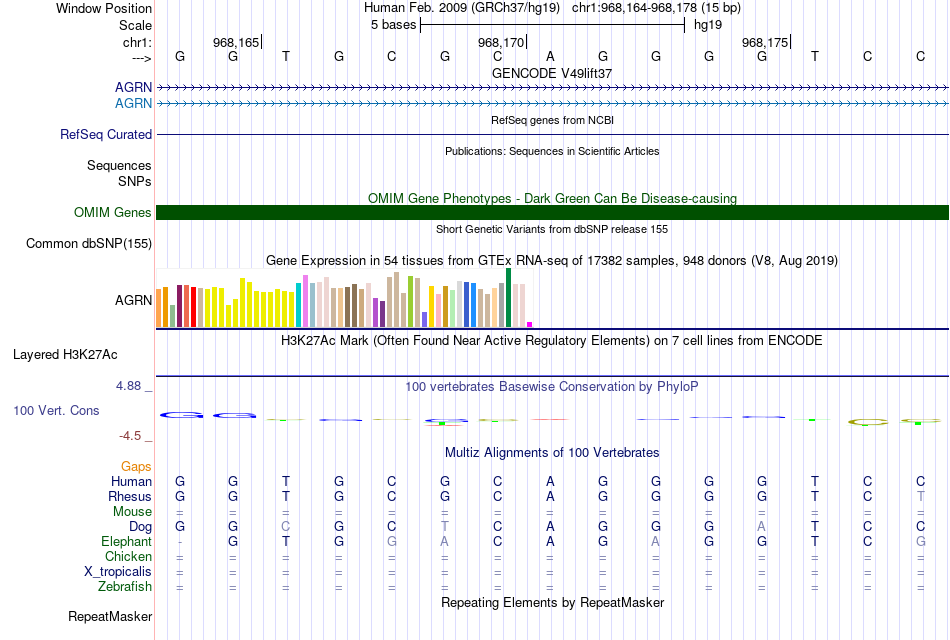Click the 'chr1:' ruler label

tap(137, 42)
